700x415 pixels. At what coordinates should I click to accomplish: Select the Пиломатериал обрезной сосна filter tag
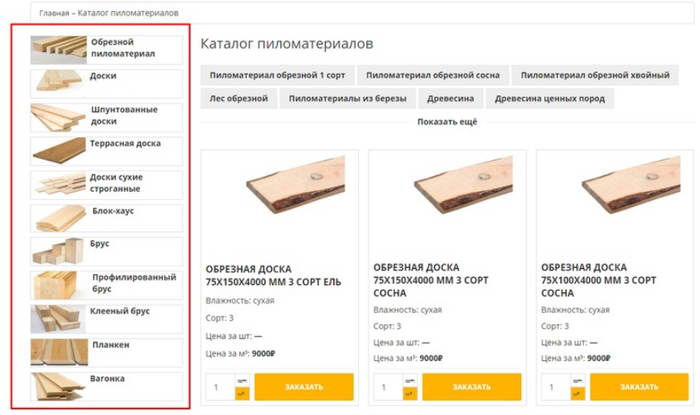[x=433, y=75]
